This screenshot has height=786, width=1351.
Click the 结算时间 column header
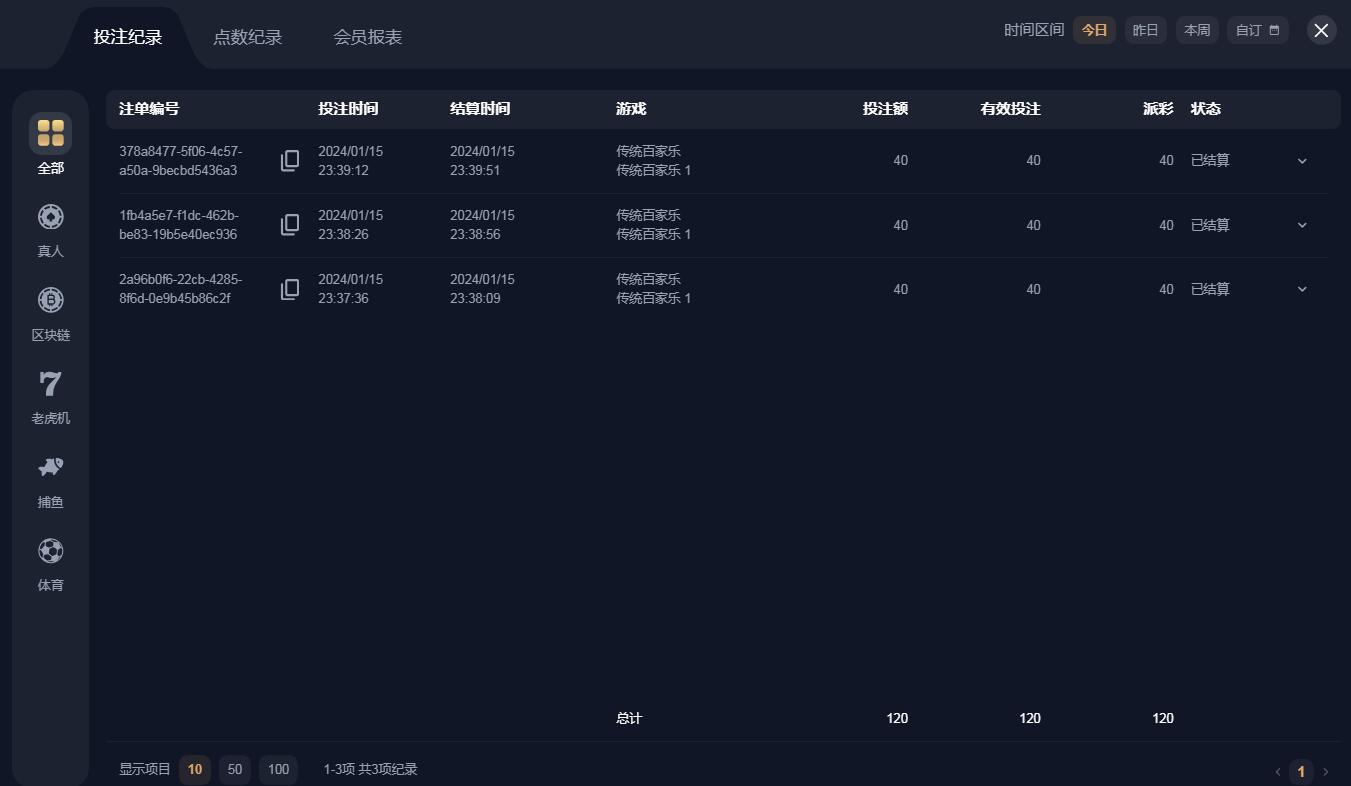point(480,109)
